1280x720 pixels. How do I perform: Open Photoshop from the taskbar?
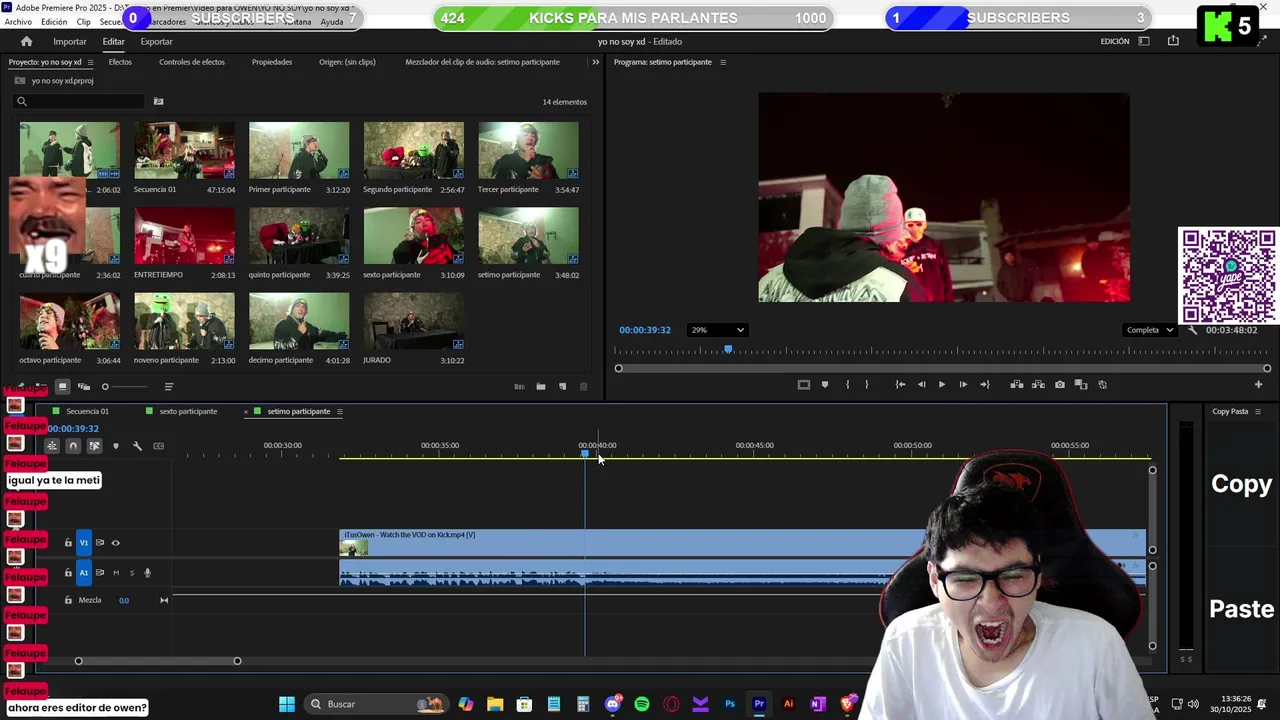tap(730, 704)
